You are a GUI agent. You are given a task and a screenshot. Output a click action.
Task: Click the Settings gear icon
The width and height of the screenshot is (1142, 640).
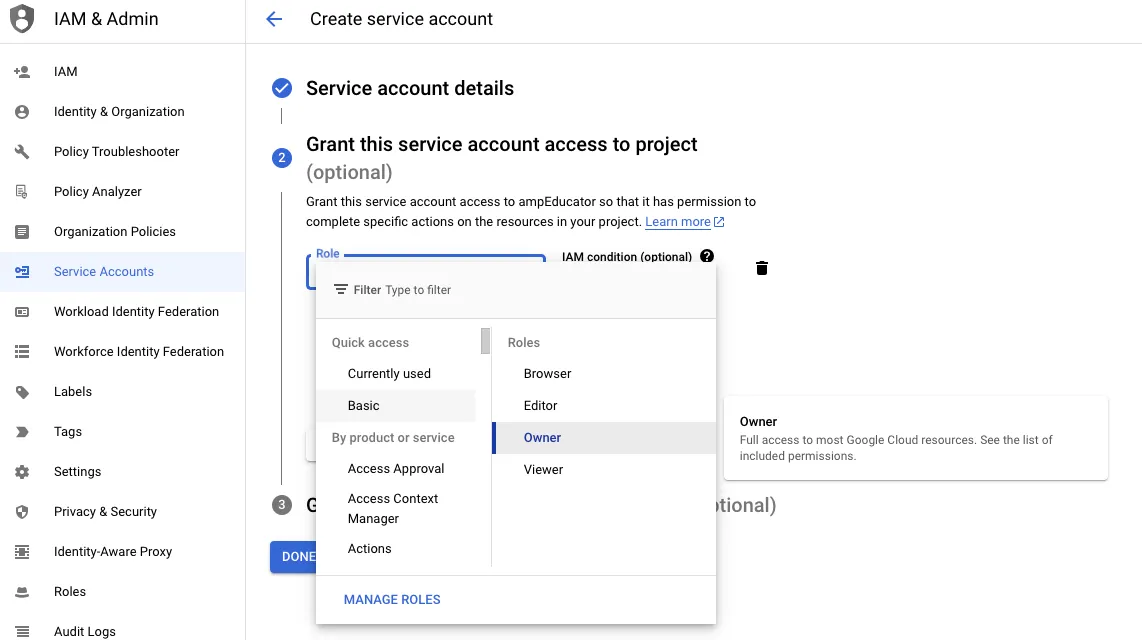click(22, 472)
